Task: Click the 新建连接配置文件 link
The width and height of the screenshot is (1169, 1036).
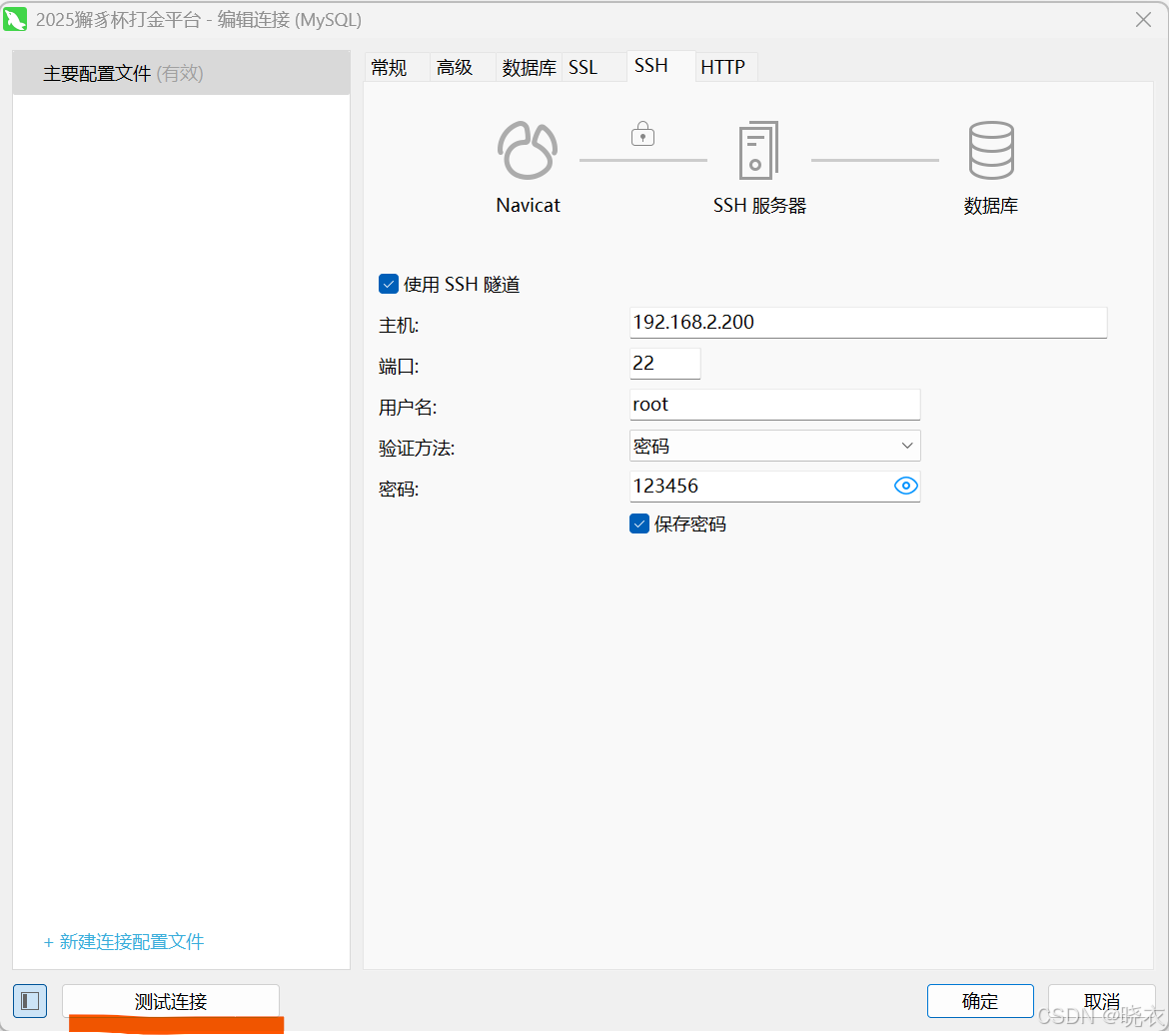Action: 124,941
